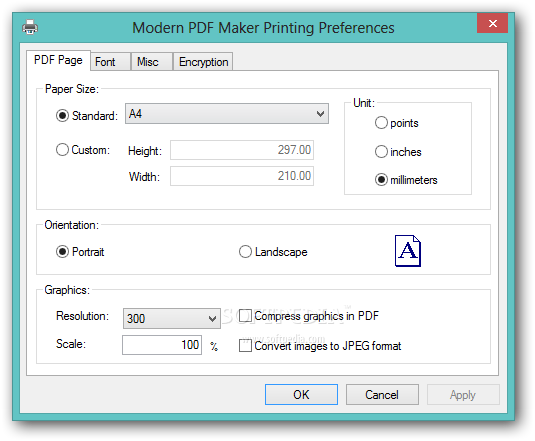This screenshot has height=441, width=535.
Task: Click the 'Resolution:' label
Action: click(x=83, y=316)
